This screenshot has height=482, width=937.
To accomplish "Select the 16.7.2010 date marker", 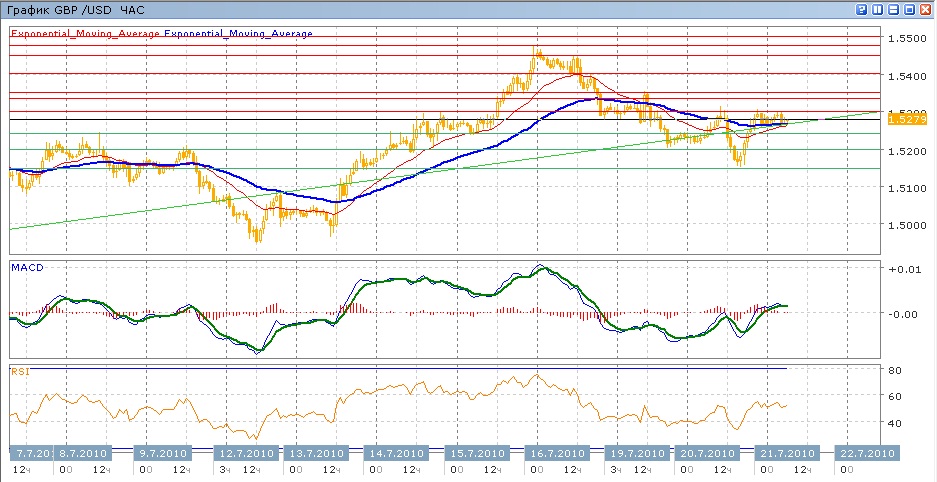I will click(553, 453).
